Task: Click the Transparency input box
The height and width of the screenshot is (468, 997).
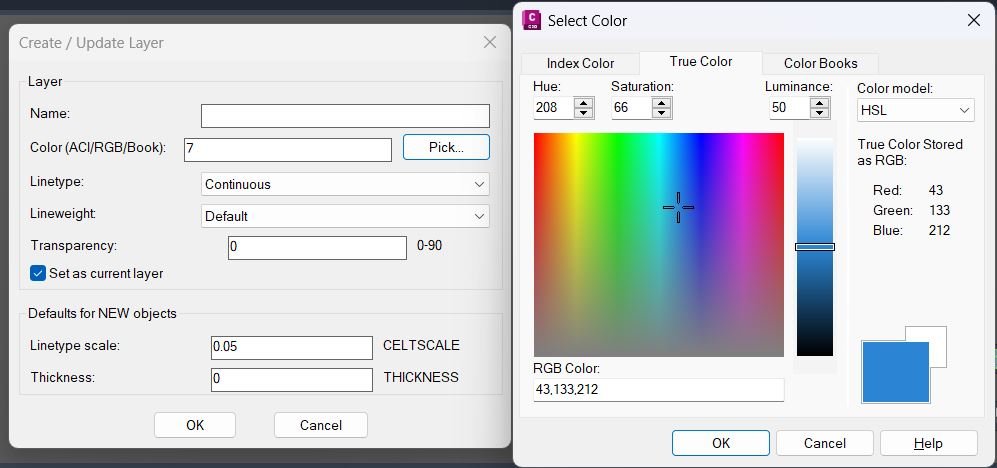Action: [x=317, y=247]
